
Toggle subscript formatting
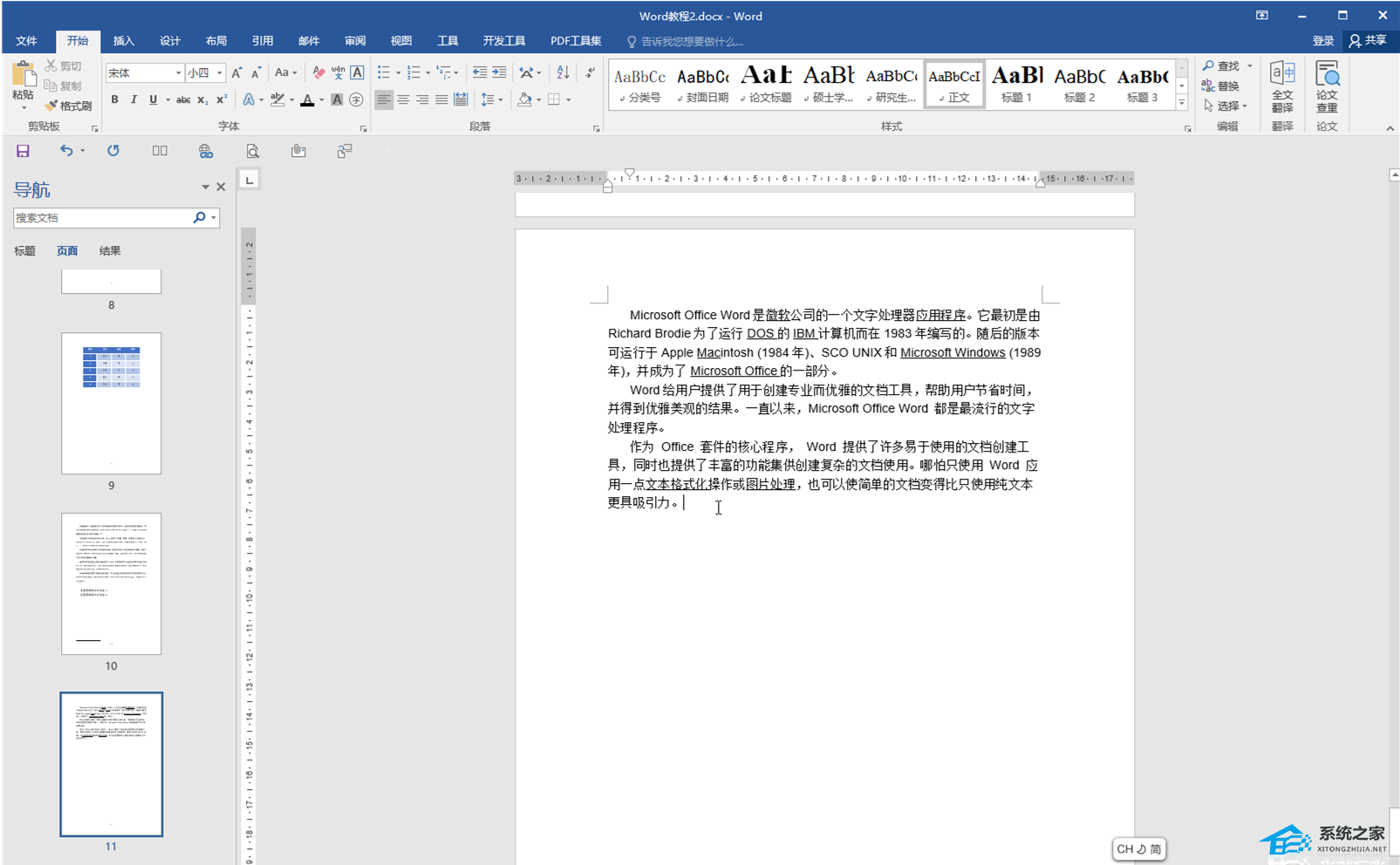tap(202, 100)
